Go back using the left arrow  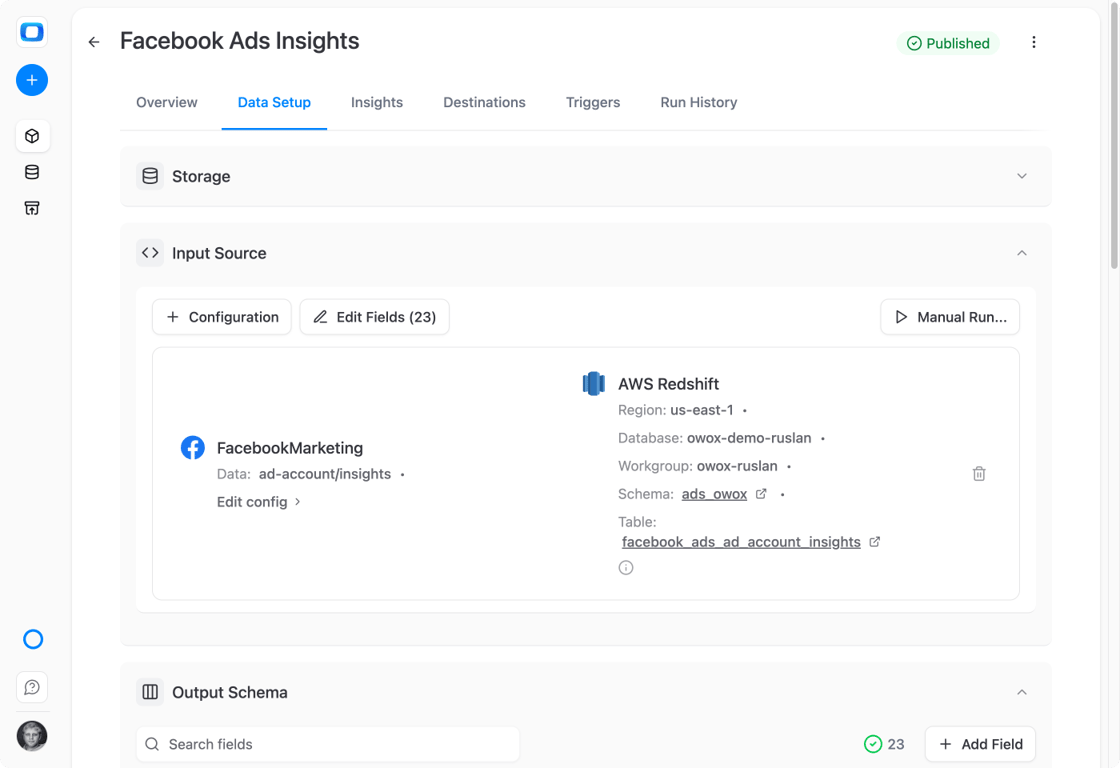(94, 42)
